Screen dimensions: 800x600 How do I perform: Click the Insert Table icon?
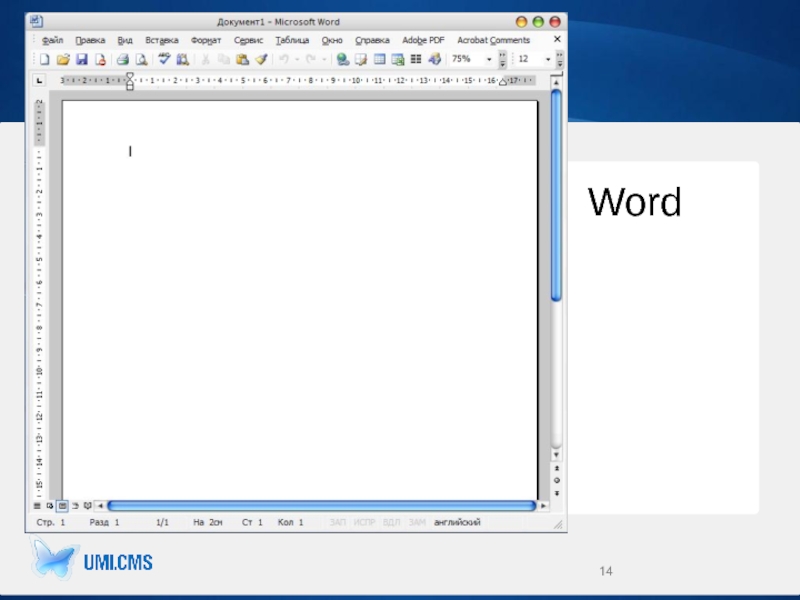(380, 60)
